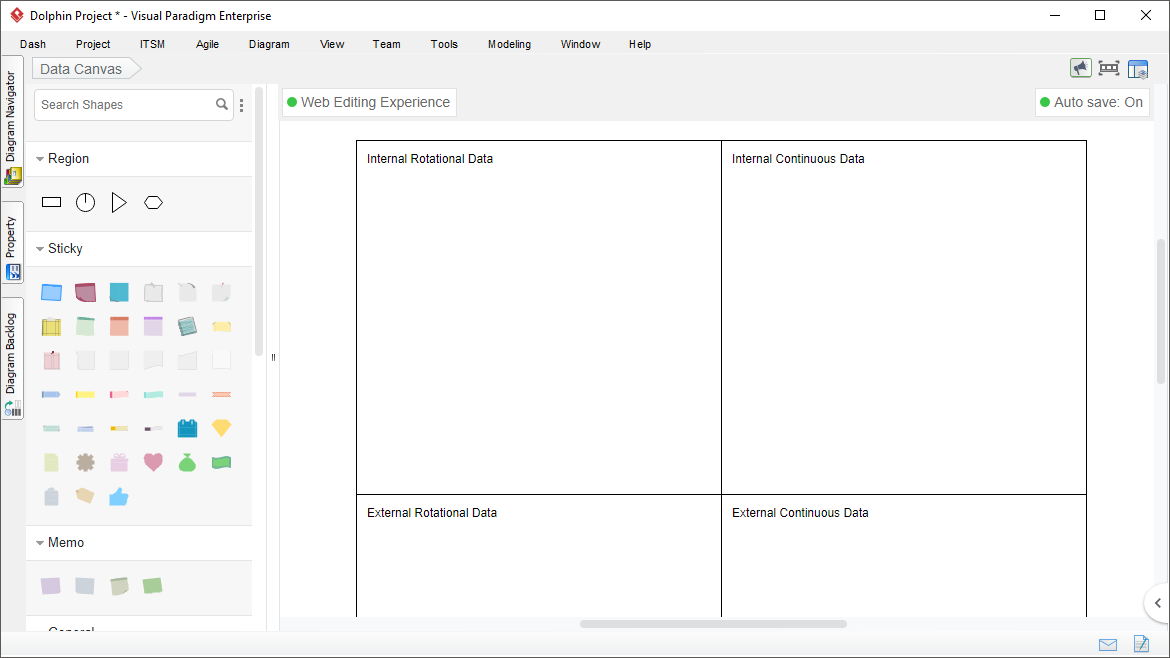Select the blue arrow tag sticky
The image size is (1170, 658).
pyautogui.click(x=51, y=394)
